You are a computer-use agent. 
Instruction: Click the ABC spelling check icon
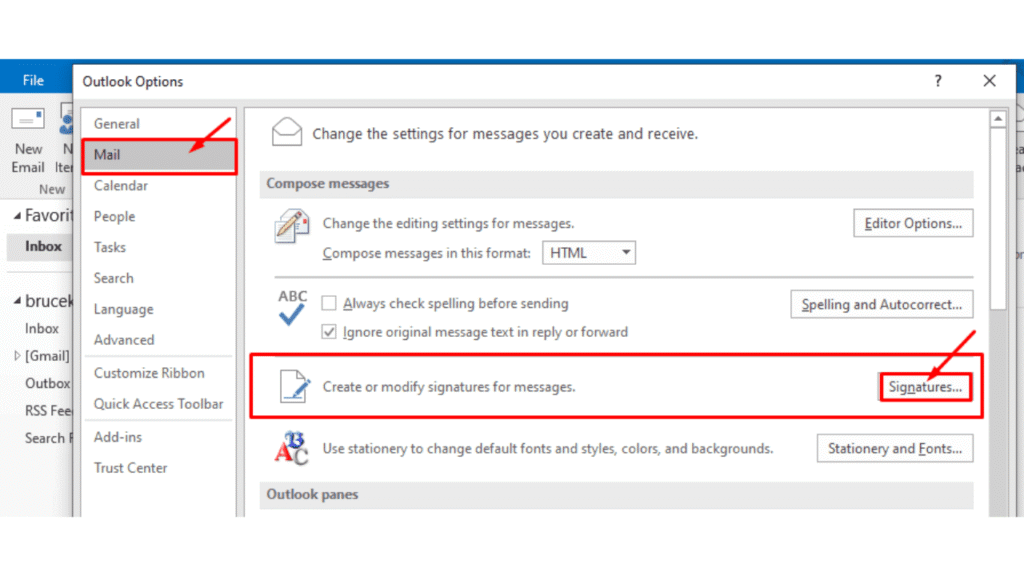[x=292, y=307]
